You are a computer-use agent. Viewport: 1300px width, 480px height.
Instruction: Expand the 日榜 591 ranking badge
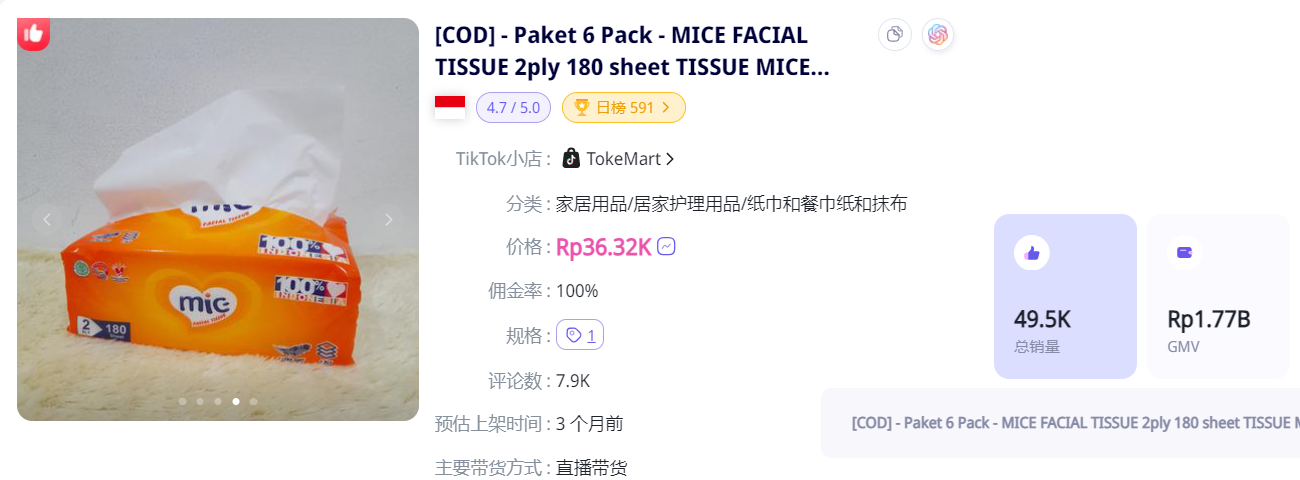pyautogui.click(x=624, y=107)
